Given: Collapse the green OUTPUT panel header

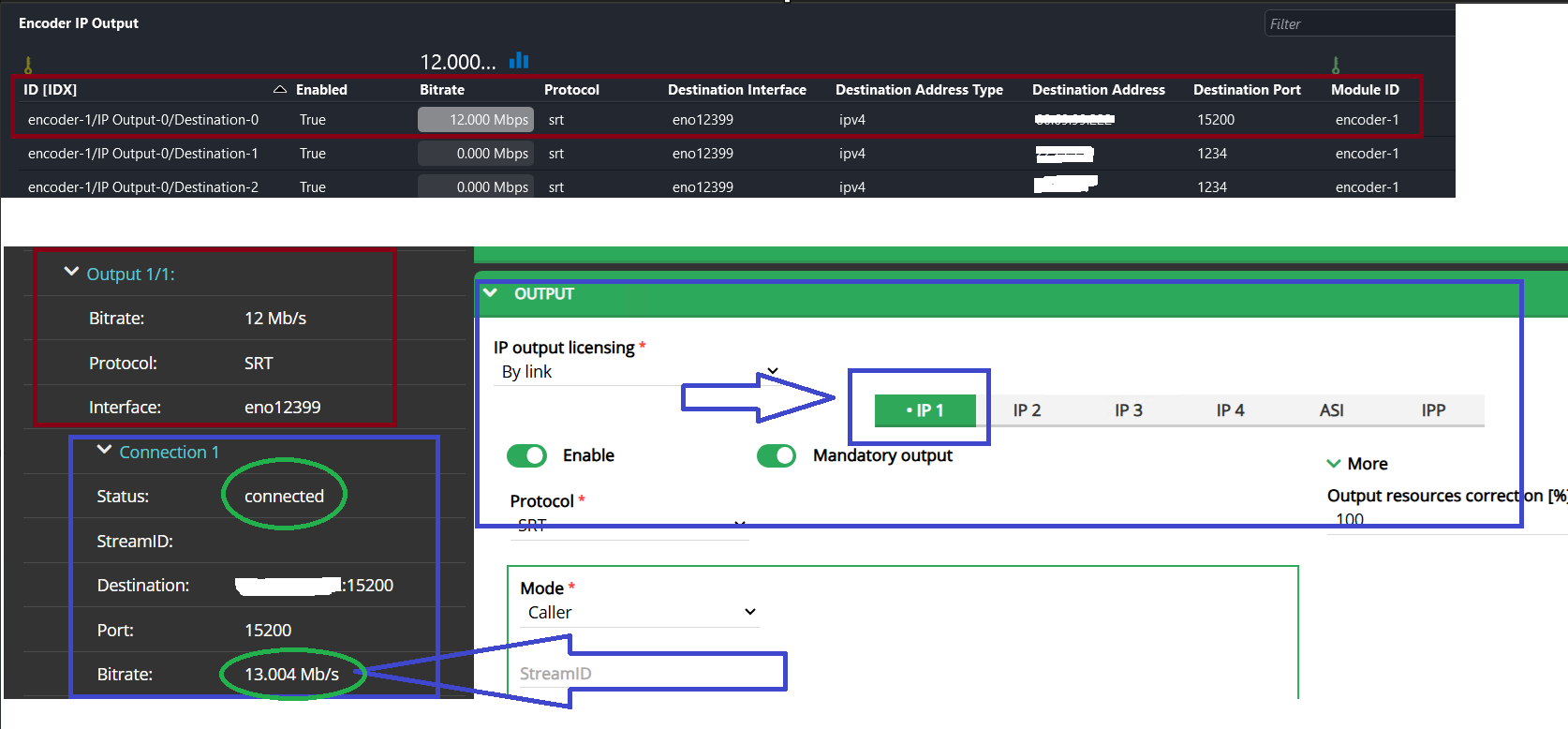Looking at the screenshot, I should (490, 293).
